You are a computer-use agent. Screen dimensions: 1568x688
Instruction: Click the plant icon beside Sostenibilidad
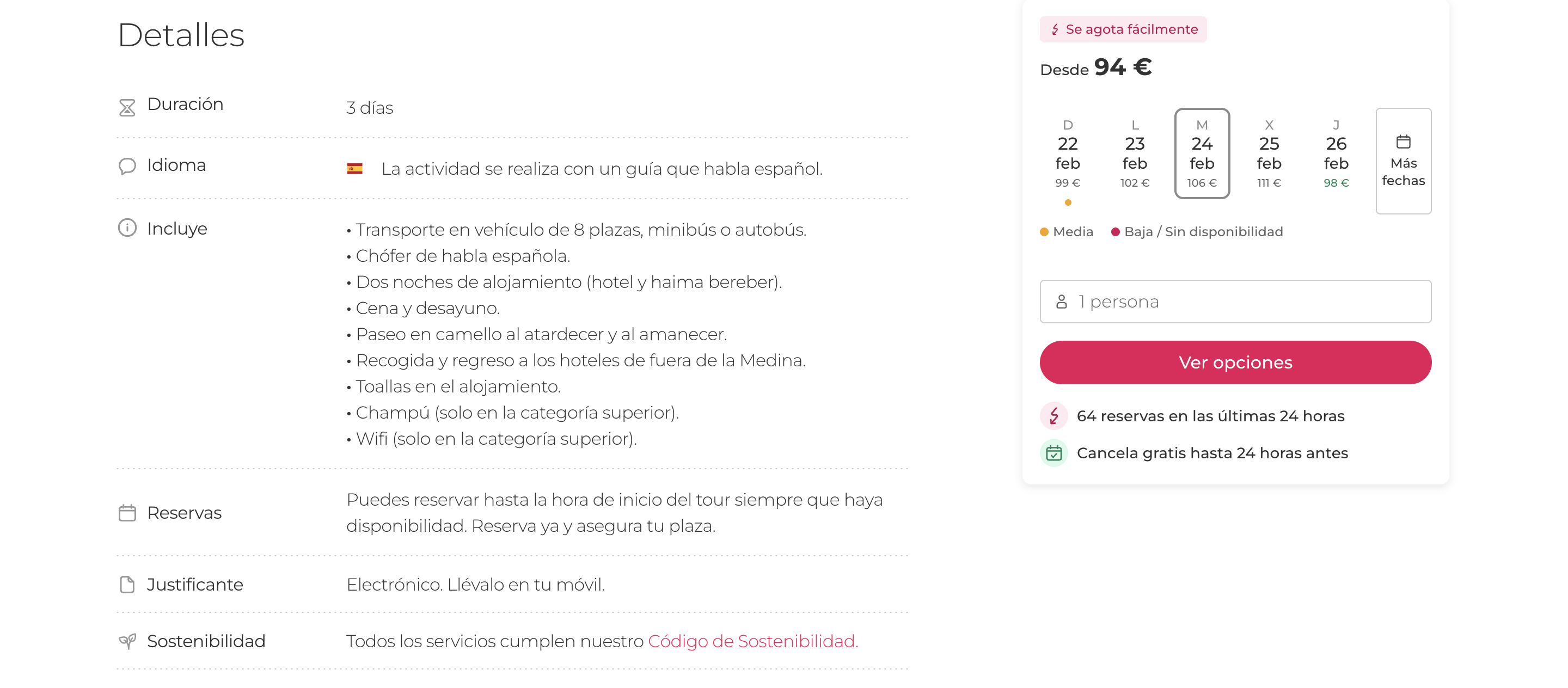(x=127, y=641)
